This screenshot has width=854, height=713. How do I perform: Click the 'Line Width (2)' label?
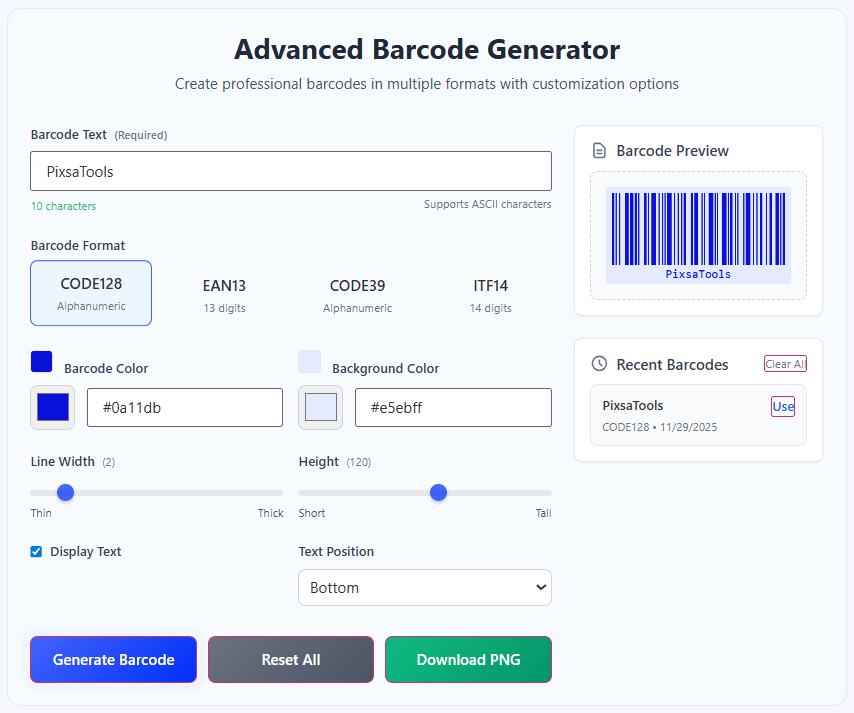(x=73, y=462)
